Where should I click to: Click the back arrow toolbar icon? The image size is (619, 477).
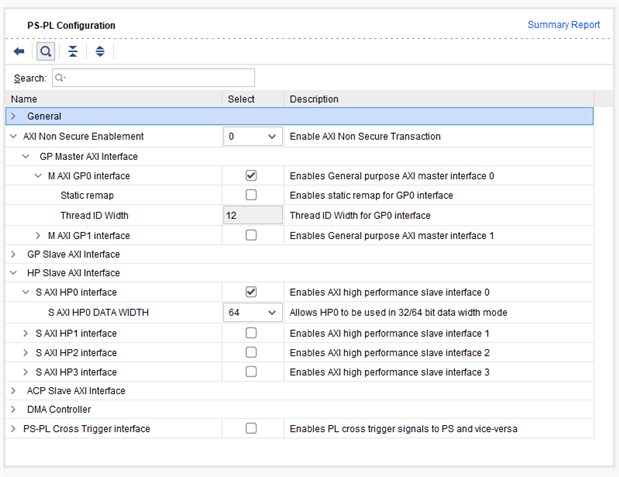point(19,51)
